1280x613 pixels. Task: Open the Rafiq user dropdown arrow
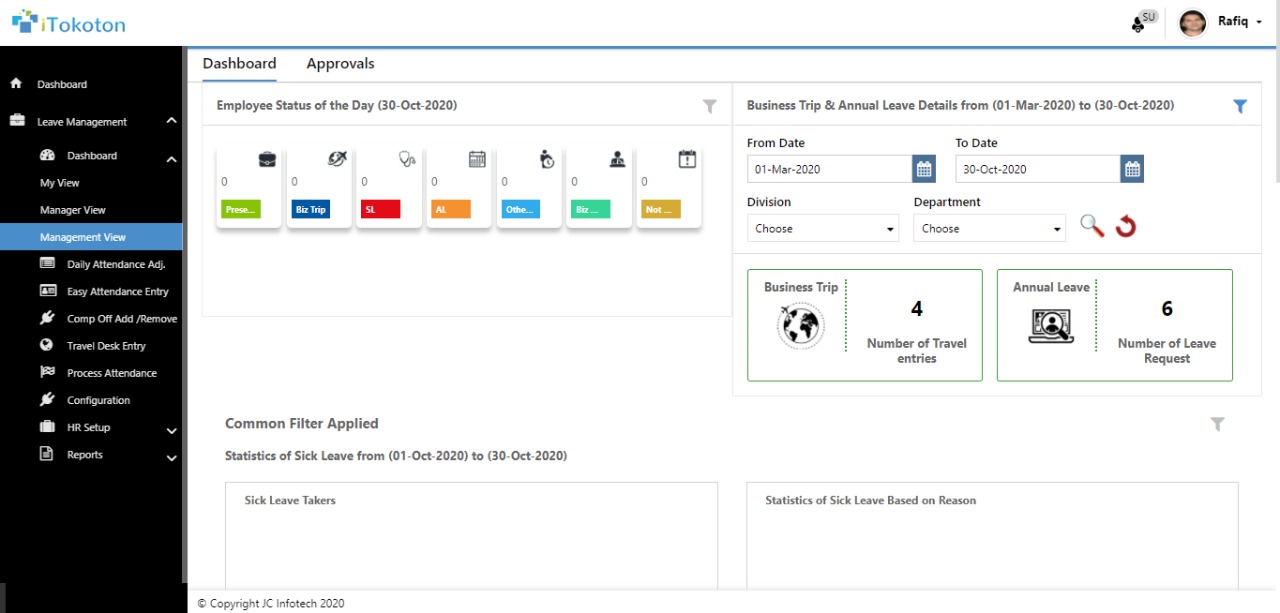1259,22
